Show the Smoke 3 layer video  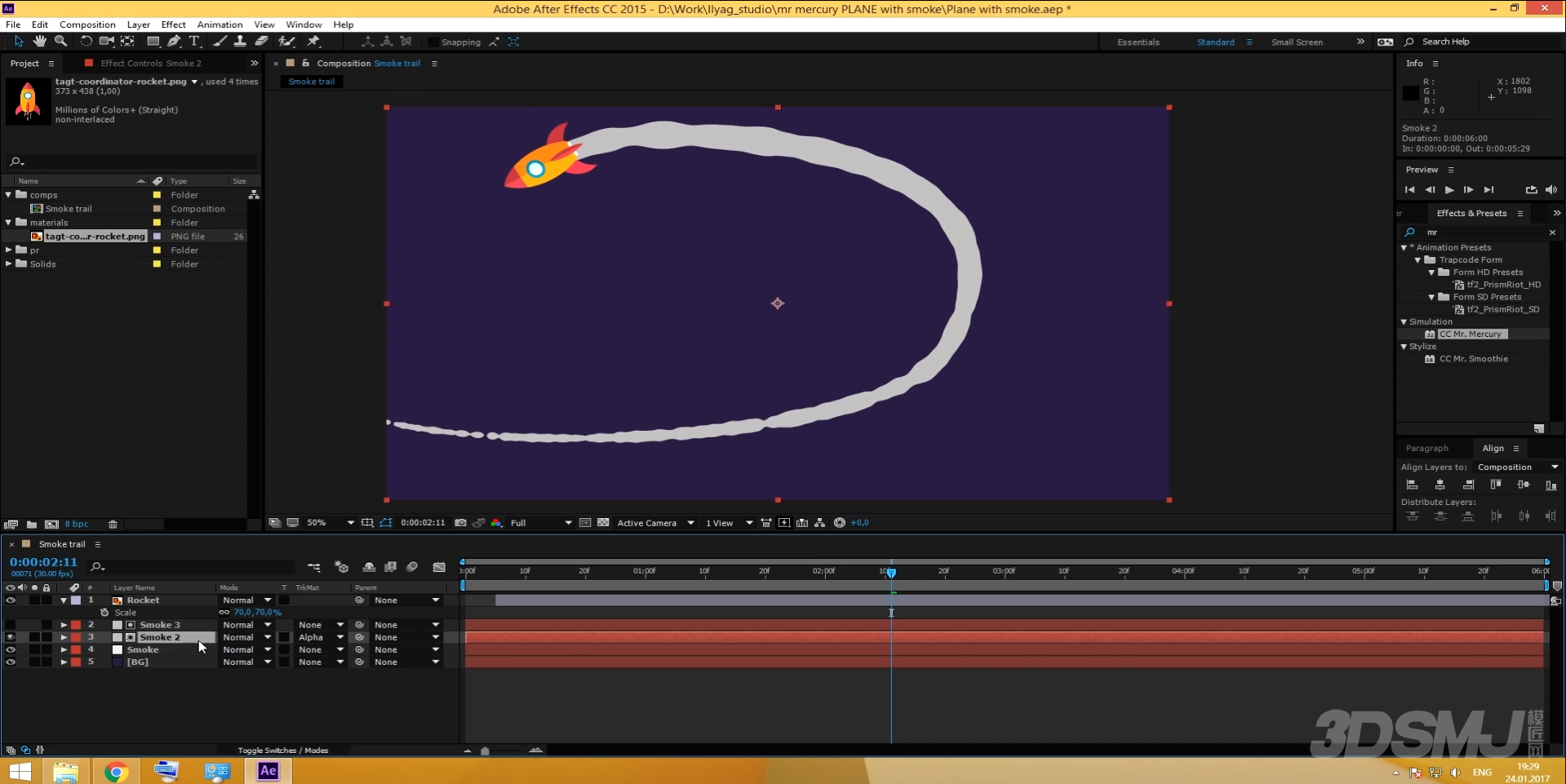(11, 625)
